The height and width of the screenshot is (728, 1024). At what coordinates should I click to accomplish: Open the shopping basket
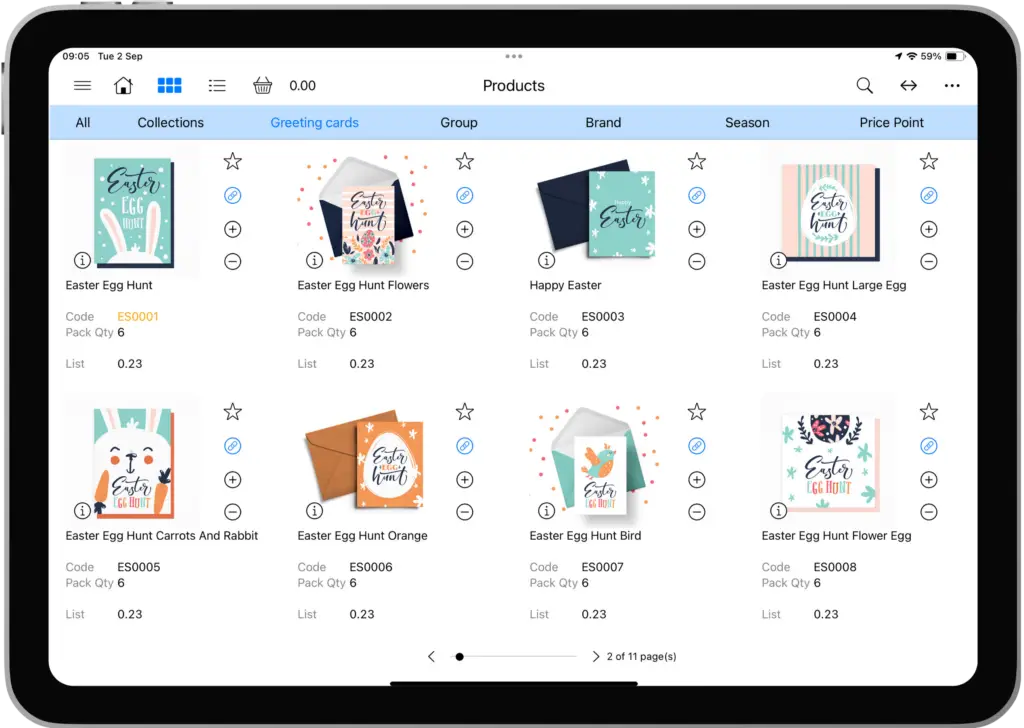[x=263, y=86]
